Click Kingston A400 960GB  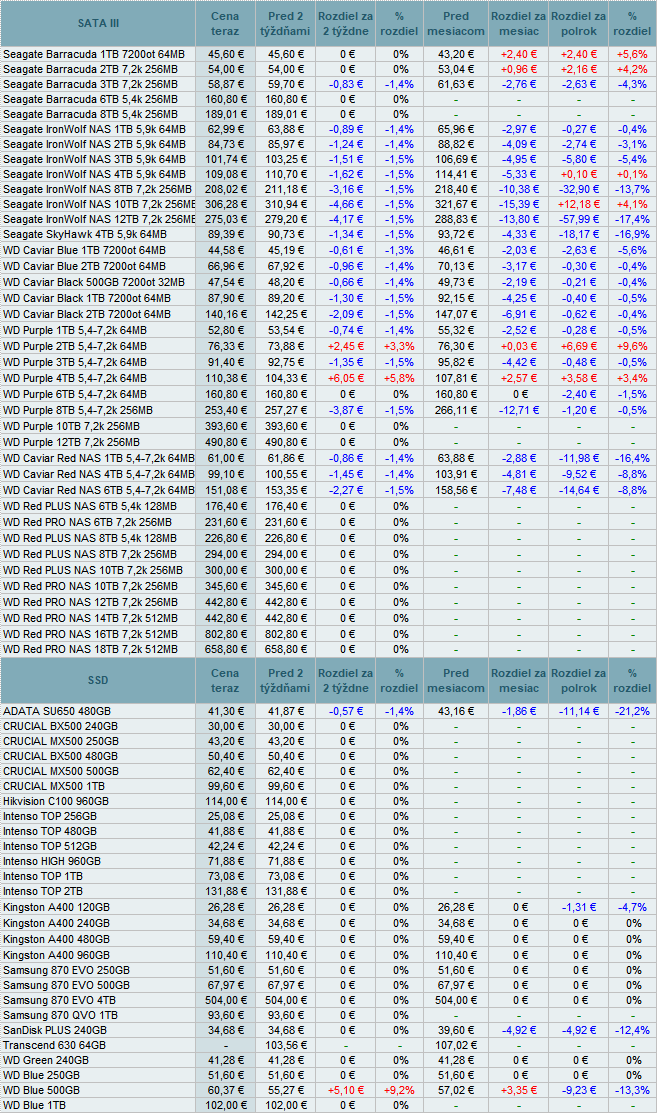[x=56, y=955]
